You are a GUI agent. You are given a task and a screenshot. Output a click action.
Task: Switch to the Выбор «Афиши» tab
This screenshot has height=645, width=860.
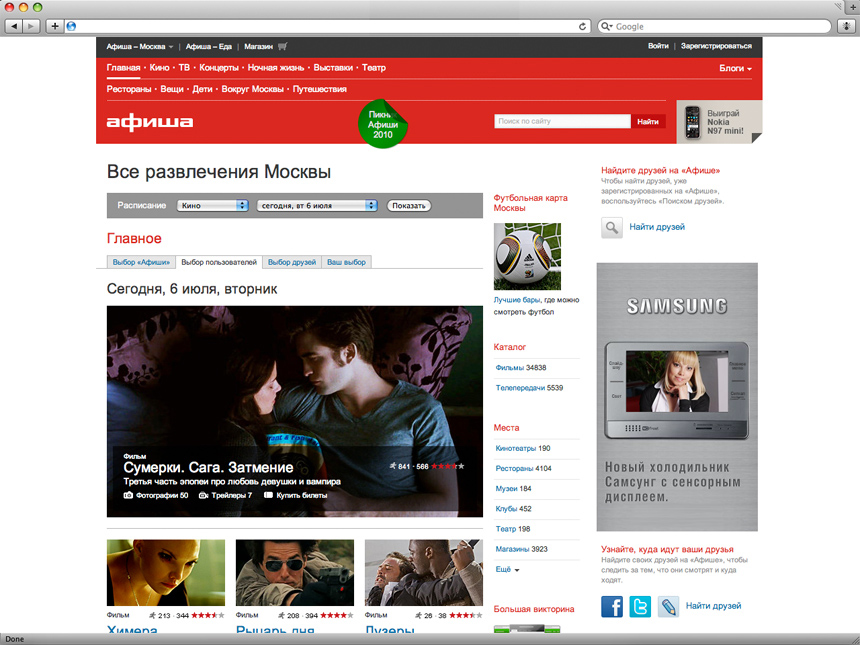click(x=141, y=262)
